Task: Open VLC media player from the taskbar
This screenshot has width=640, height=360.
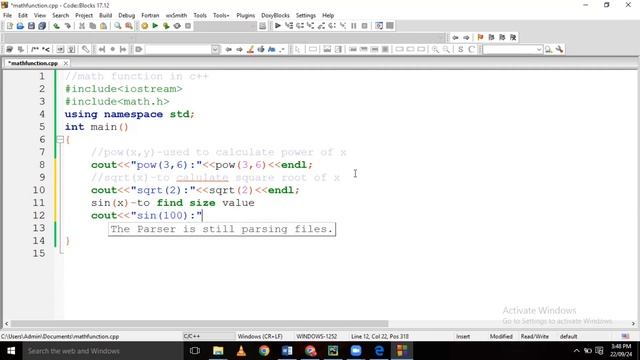Action: (241, 351)
